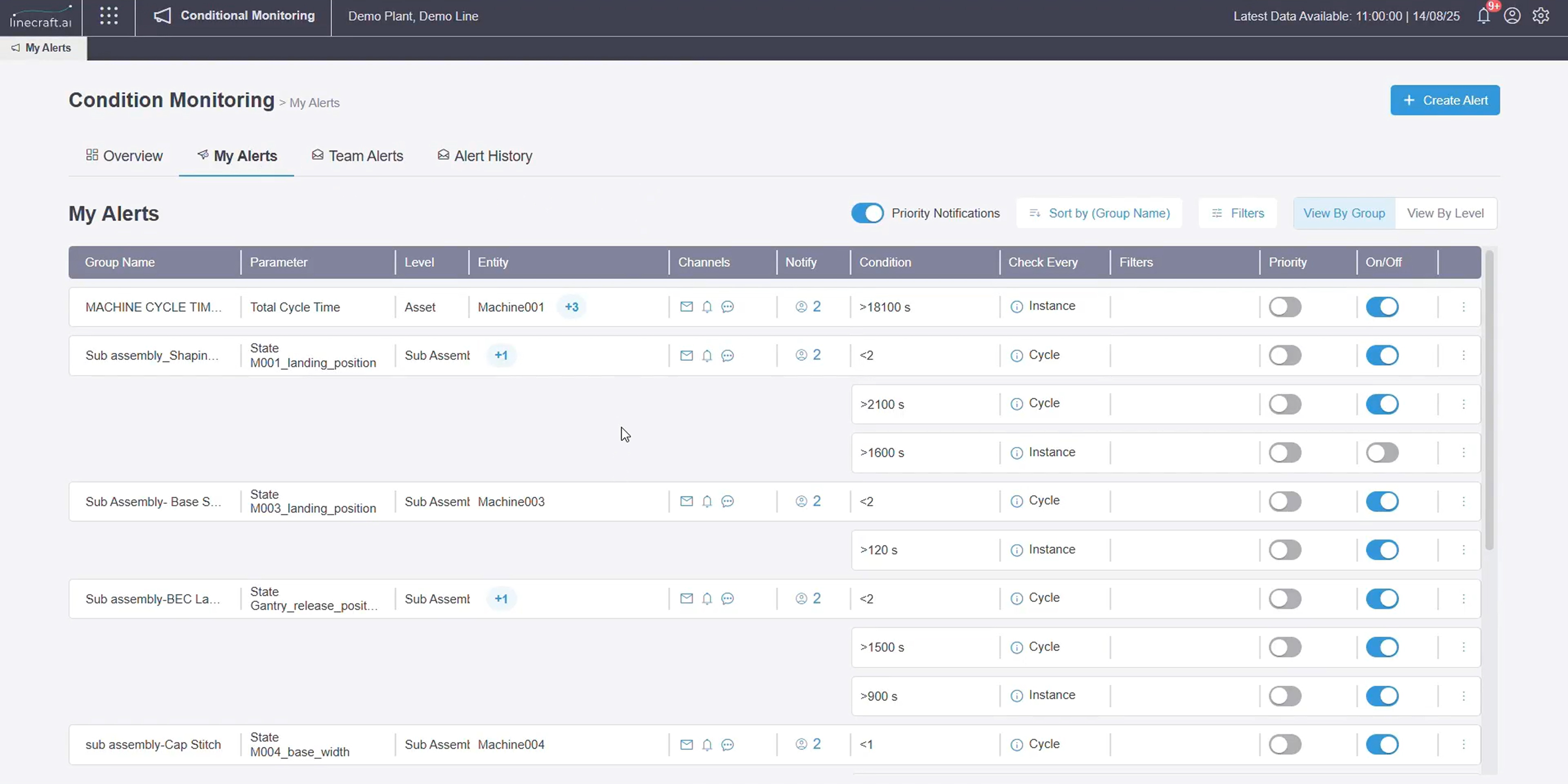Click info icon beside Instance for >900 s

tap(1016, 696)
